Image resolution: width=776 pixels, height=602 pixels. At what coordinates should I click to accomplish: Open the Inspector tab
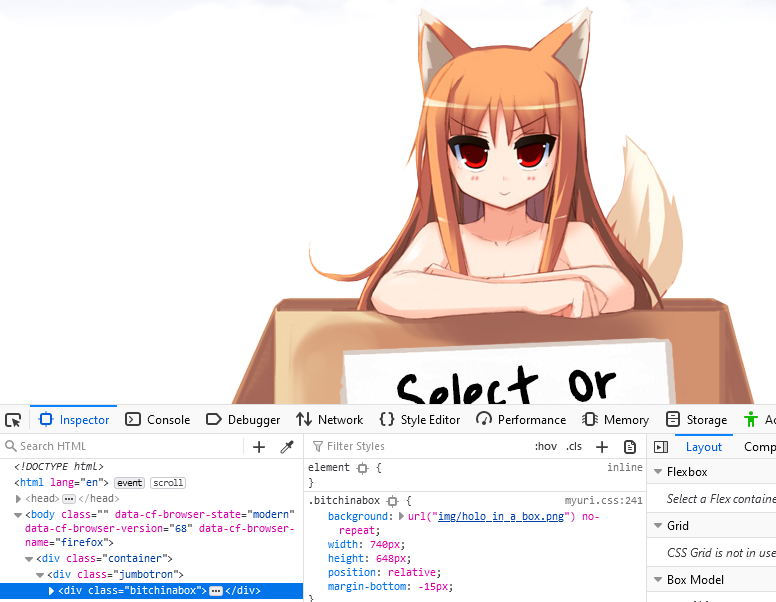pyautogui.click(x=74, y=420)
